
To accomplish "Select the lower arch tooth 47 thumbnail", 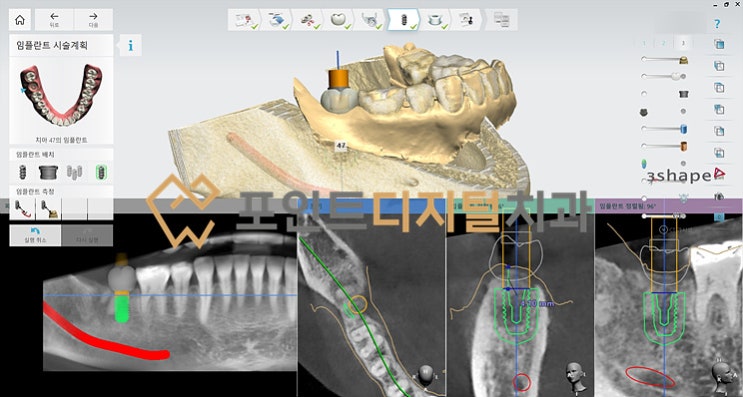I will pos(61,97).
